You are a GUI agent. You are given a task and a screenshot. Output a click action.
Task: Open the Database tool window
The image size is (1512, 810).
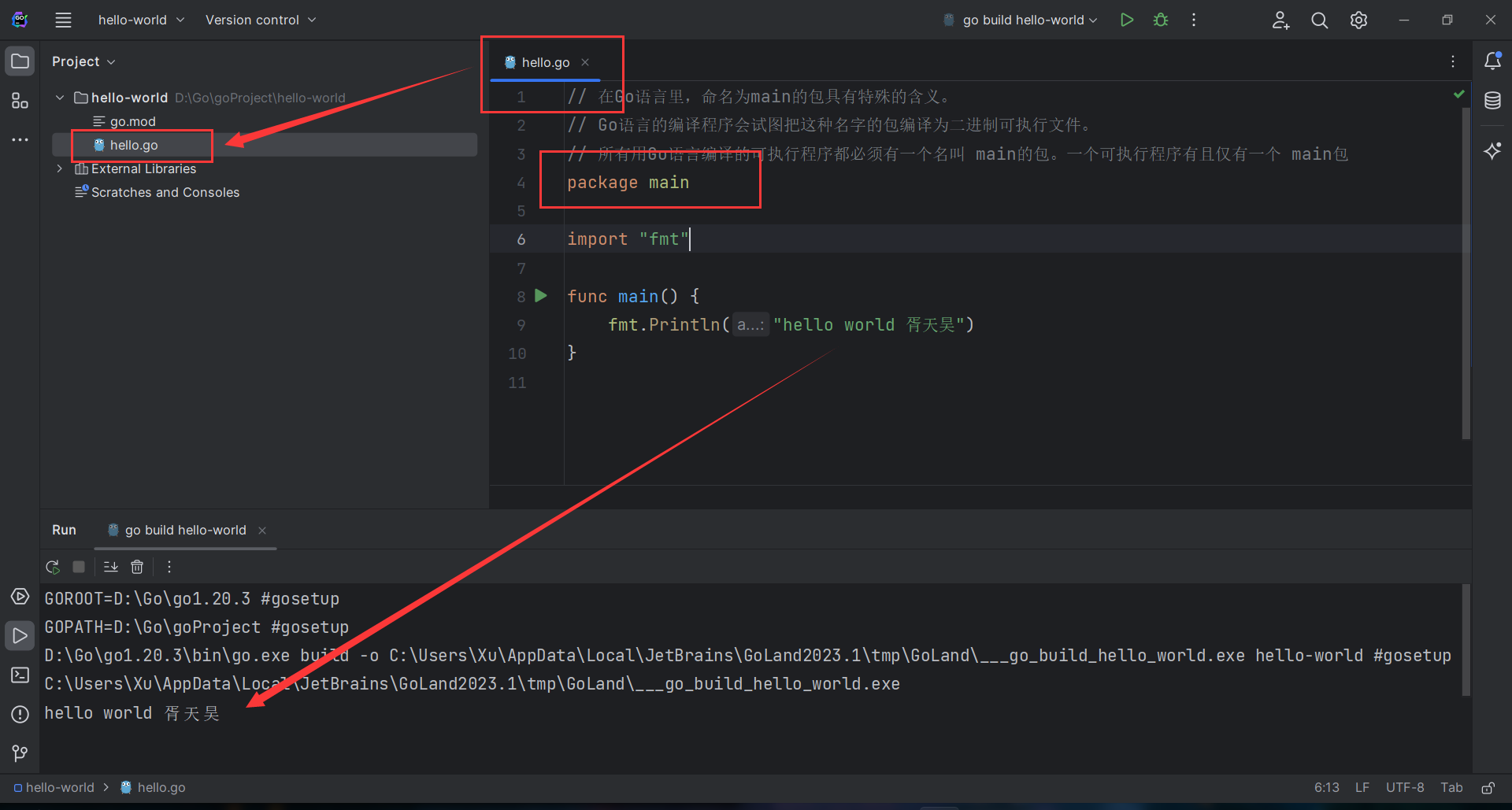point(1492,101)
